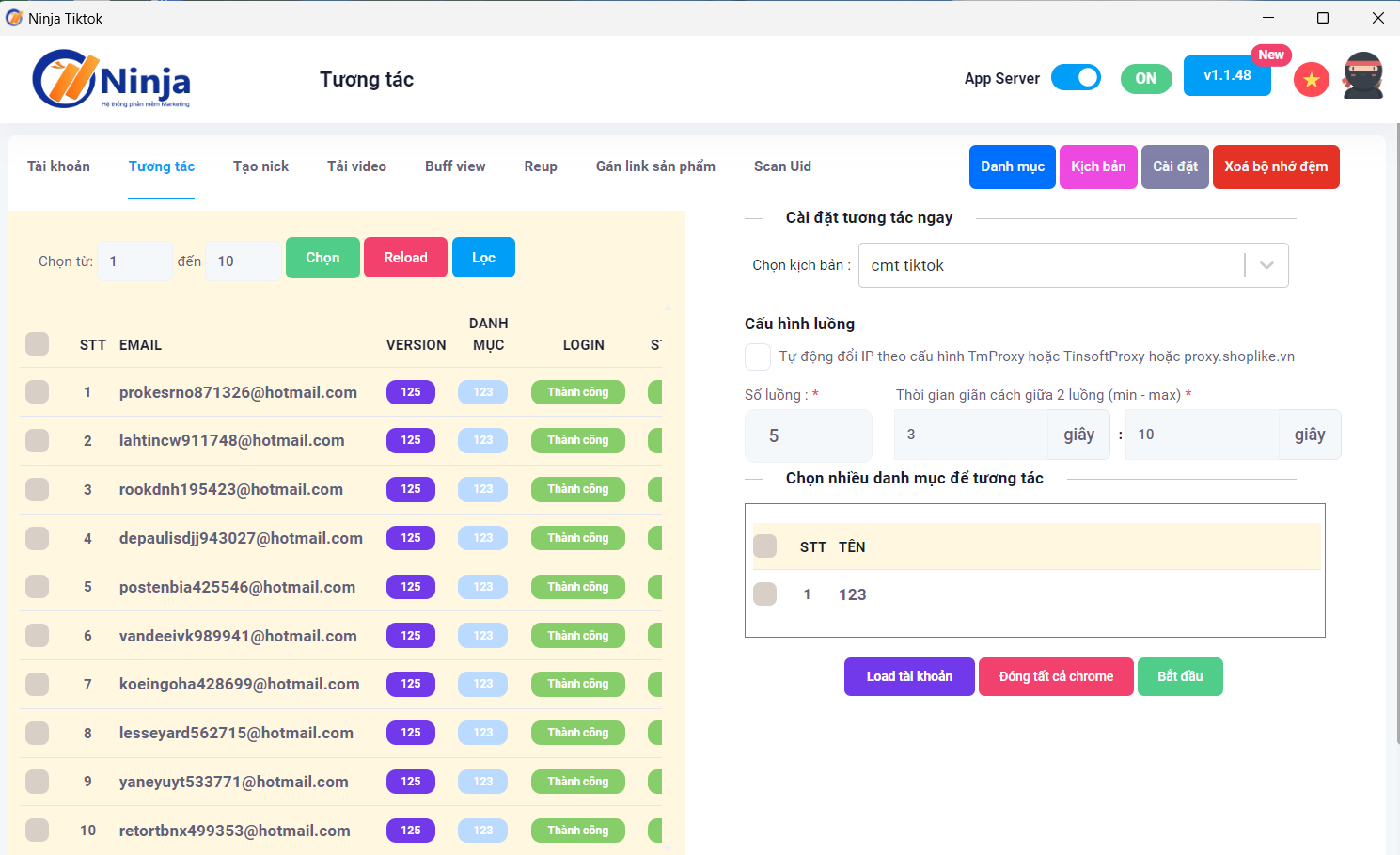Click version 125 badge for prokesrno871326
The image size is (1400, 855).
point(411,392)
